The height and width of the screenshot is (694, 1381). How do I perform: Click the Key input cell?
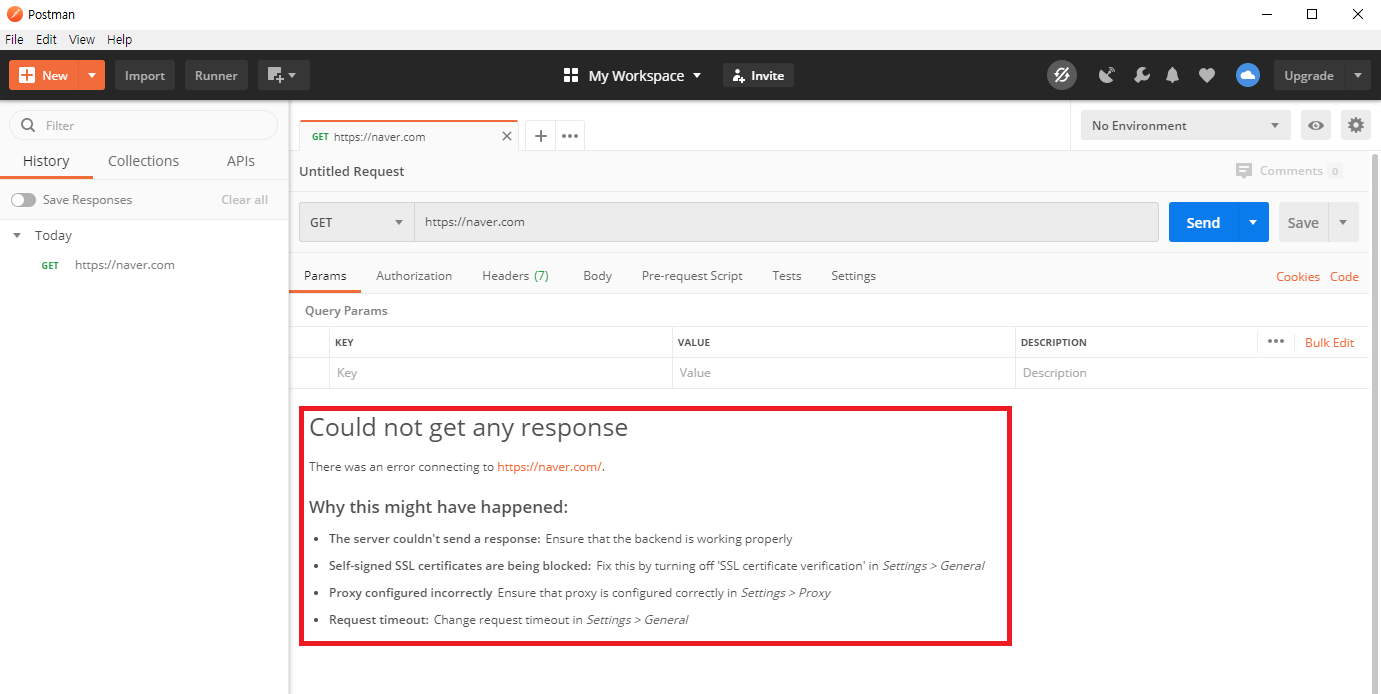point(501,373)
